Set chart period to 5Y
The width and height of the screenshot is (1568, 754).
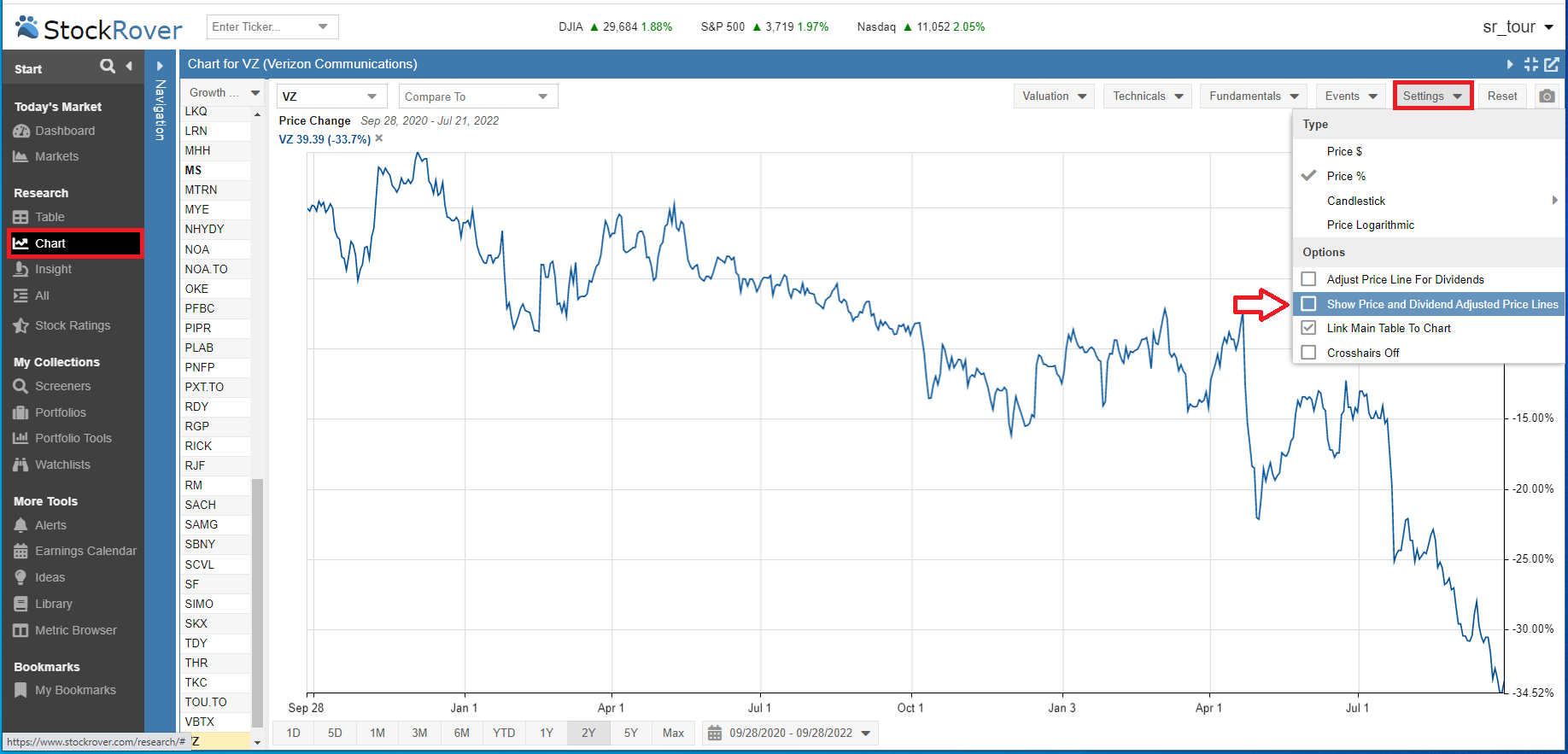631,733
